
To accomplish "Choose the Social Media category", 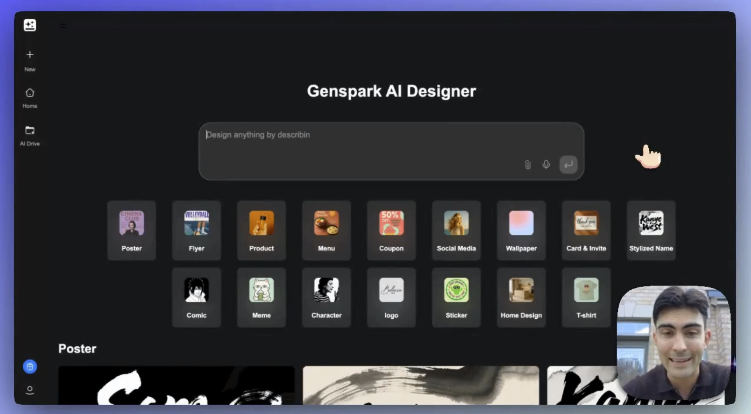I will (x=456, y=230).
